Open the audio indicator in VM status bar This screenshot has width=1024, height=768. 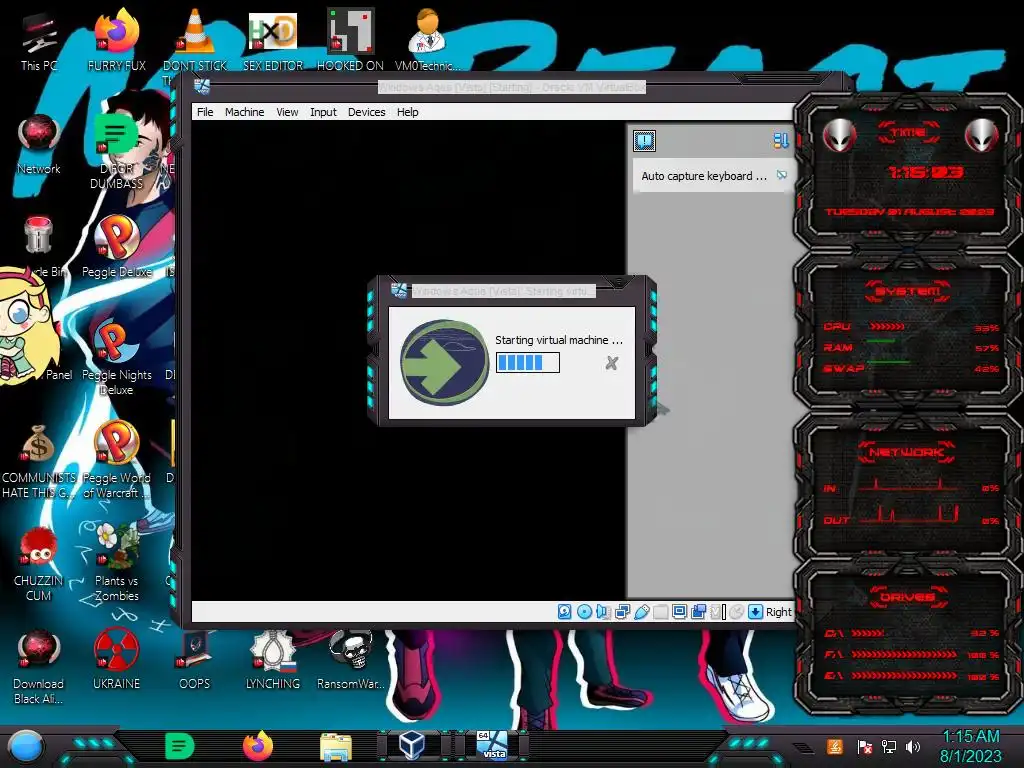[603, 611]
